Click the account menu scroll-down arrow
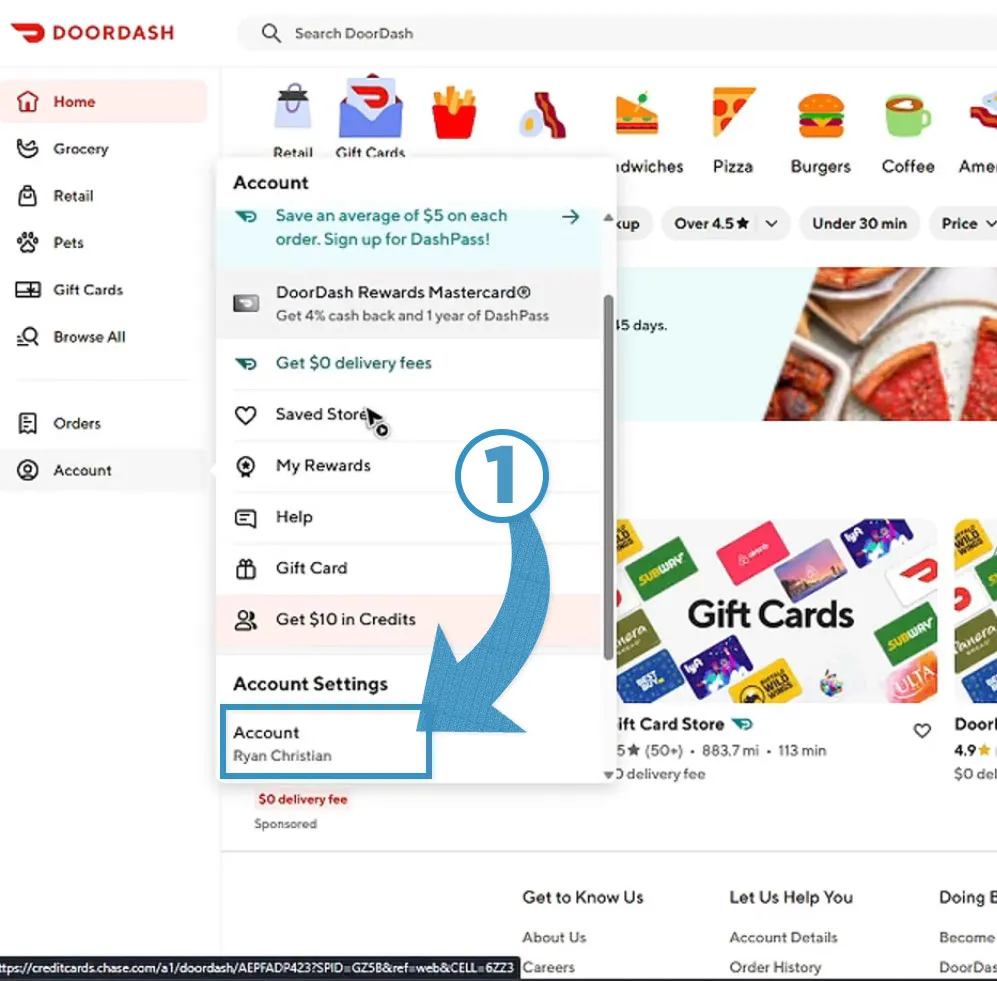Viewport: 997px width, 981px height. pos(609,774)
